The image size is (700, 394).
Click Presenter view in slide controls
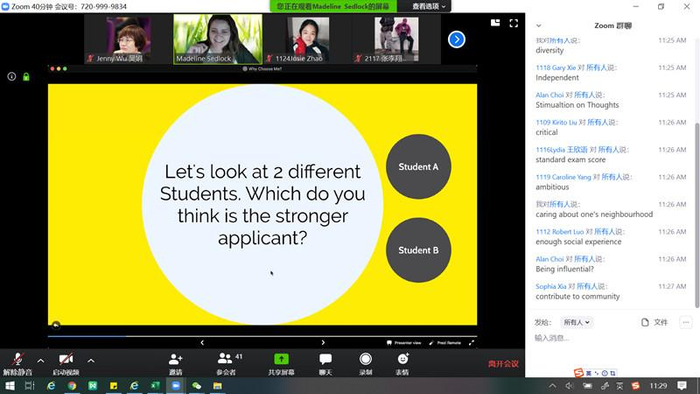pyautogui.click(x=404, y=343)
